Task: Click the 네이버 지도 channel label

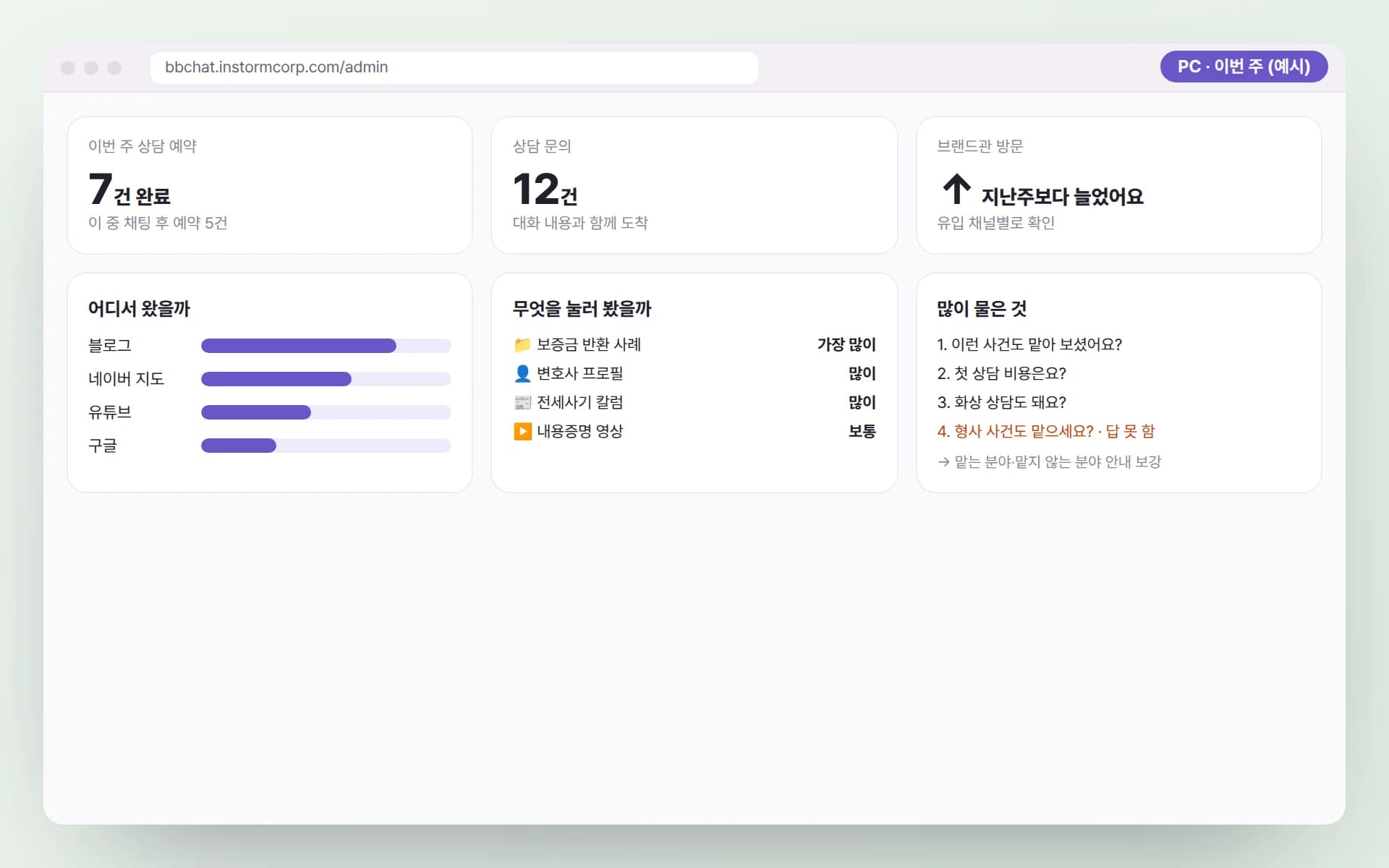Action: point(127,379)
